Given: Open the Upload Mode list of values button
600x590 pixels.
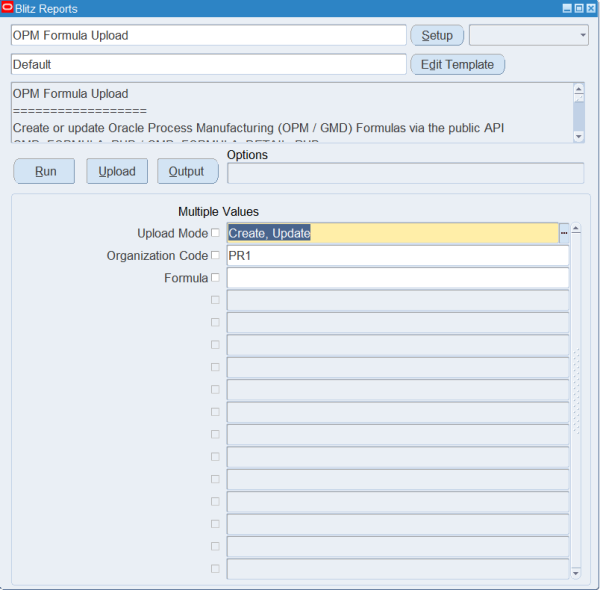Looking at the screenshot, I should pyautogui.click(x=564, y=233).
